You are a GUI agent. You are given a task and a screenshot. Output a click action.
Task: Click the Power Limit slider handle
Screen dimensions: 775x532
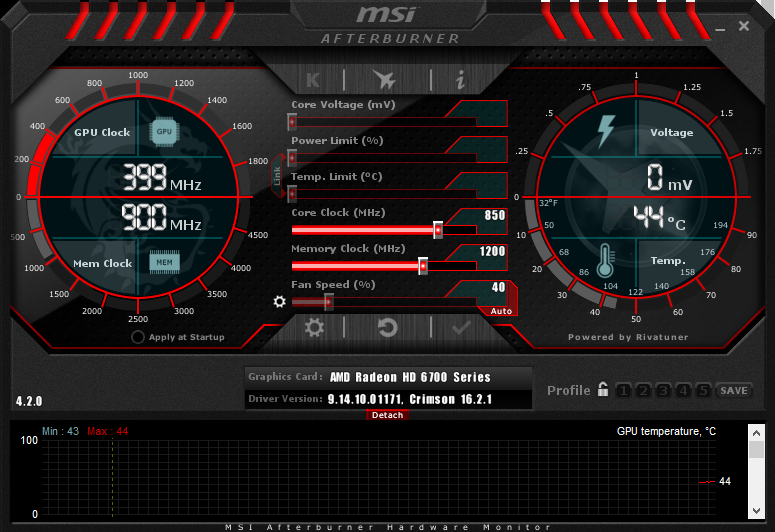(x=292, y=158)
